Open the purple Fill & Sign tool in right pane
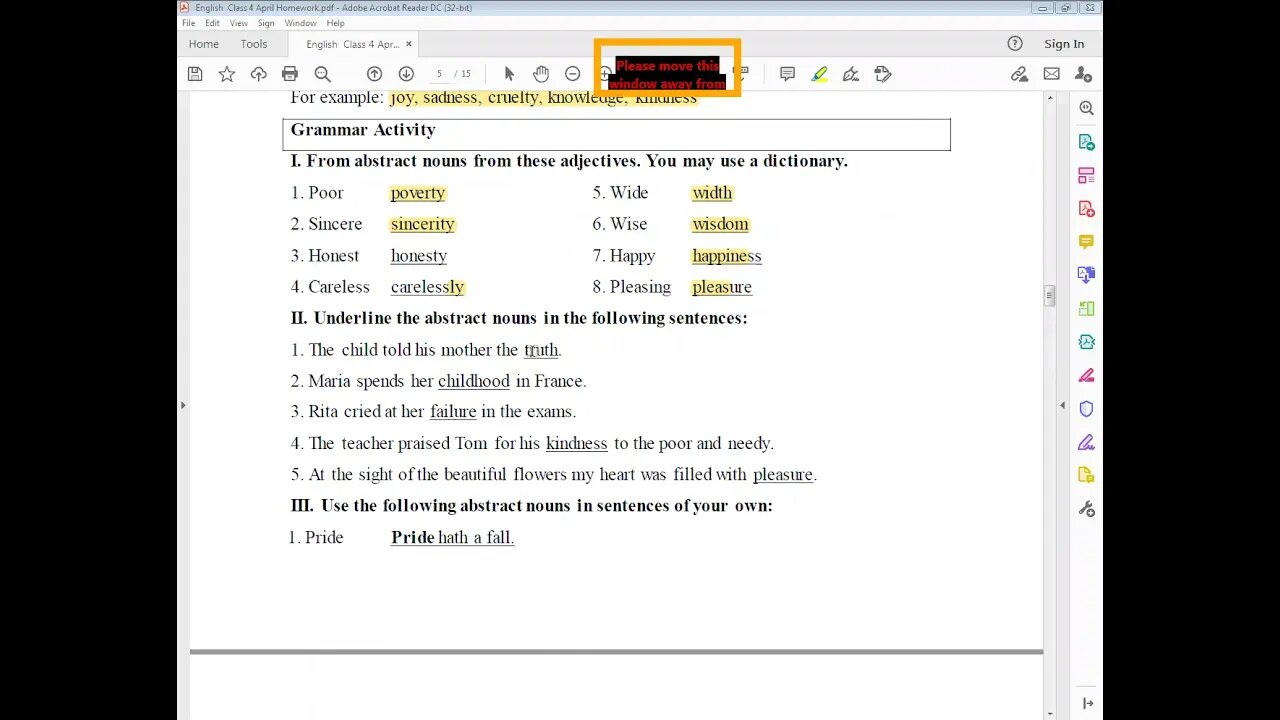 click(1087, 442)
